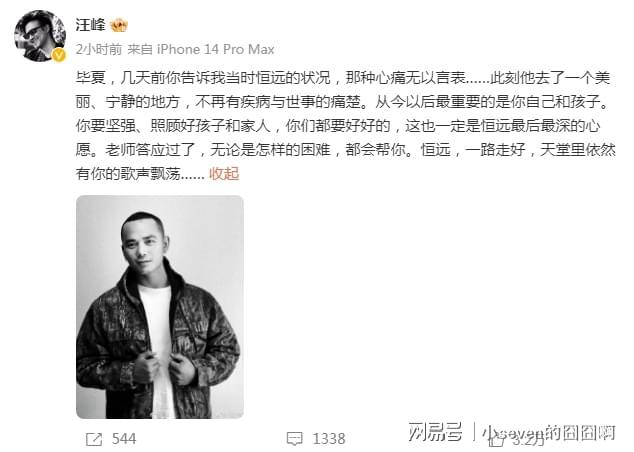This screenshot has width=634, height=452.
Task: Click the 网易号 watermark logo
Action: [x=435, y=432]
